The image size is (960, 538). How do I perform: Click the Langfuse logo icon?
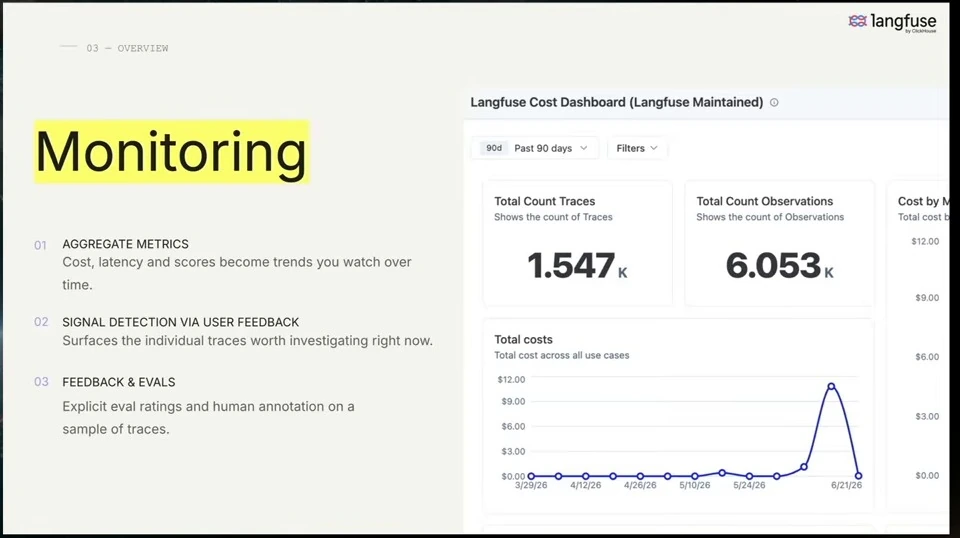pyautogui.click(x=857, y=21)
